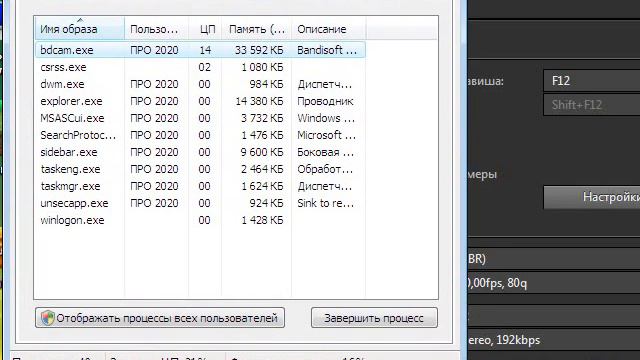Click the Боковая ... description cell
The height and width of the screenshot is (360, 640).
coord(325,152)
